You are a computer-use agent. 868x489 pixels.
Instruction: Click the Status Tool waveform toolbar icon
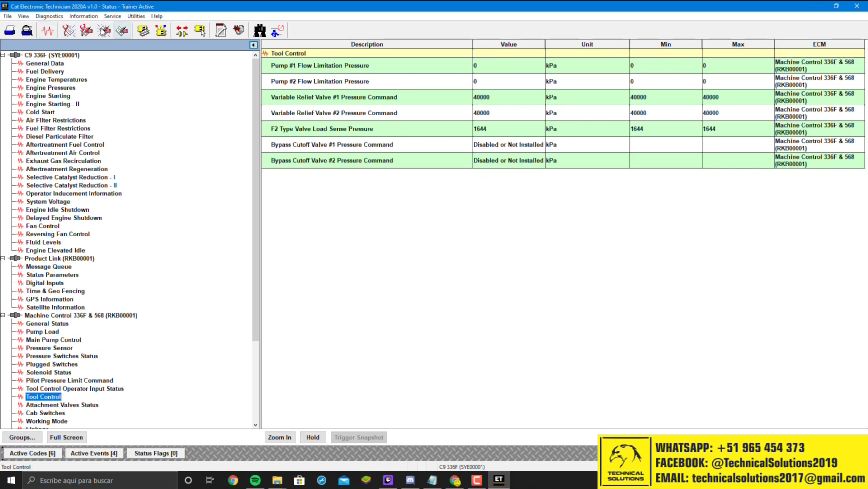48,30
